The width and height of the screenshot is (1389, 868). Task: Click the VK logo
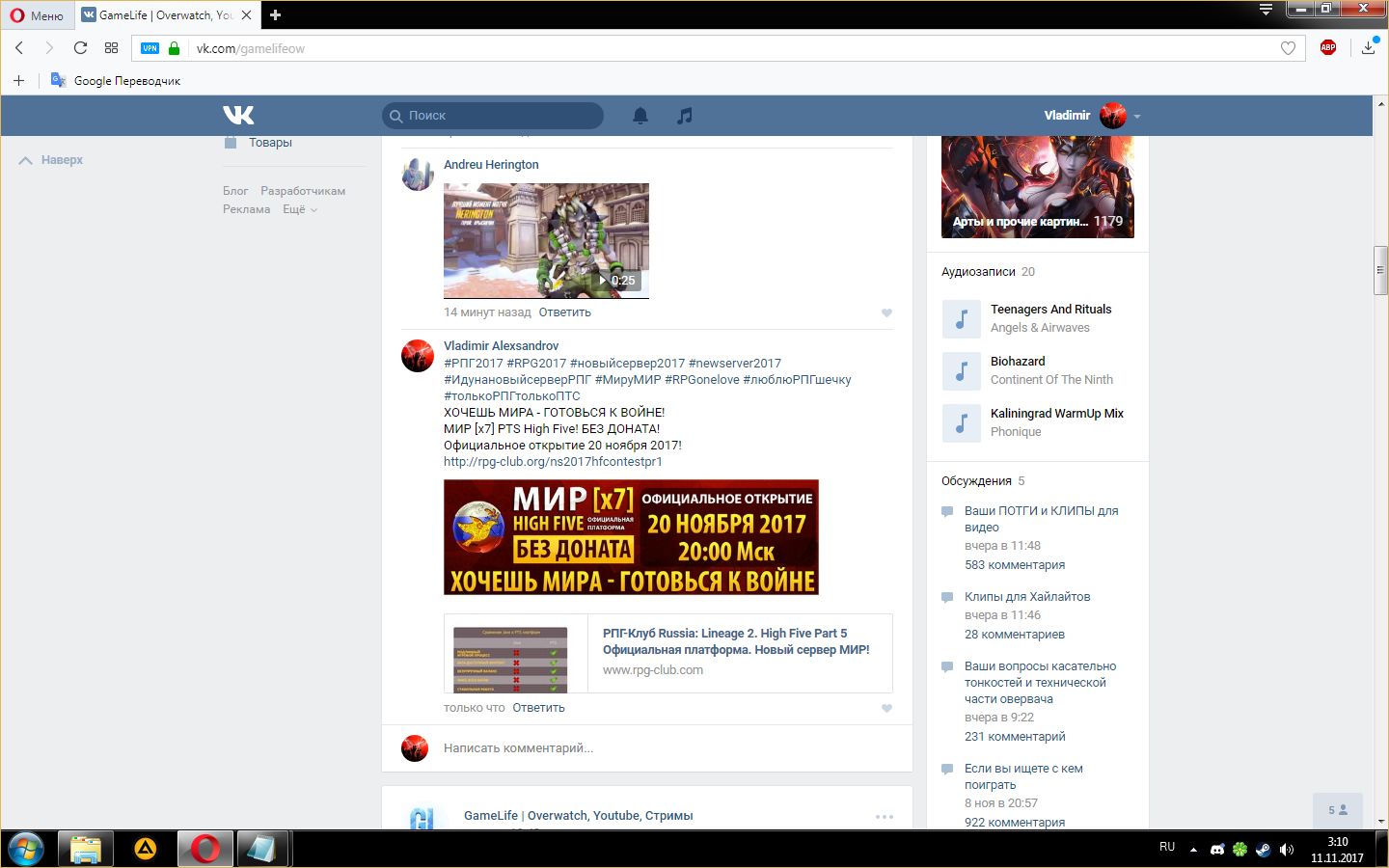pyautogui.click(x=238, y=115)
